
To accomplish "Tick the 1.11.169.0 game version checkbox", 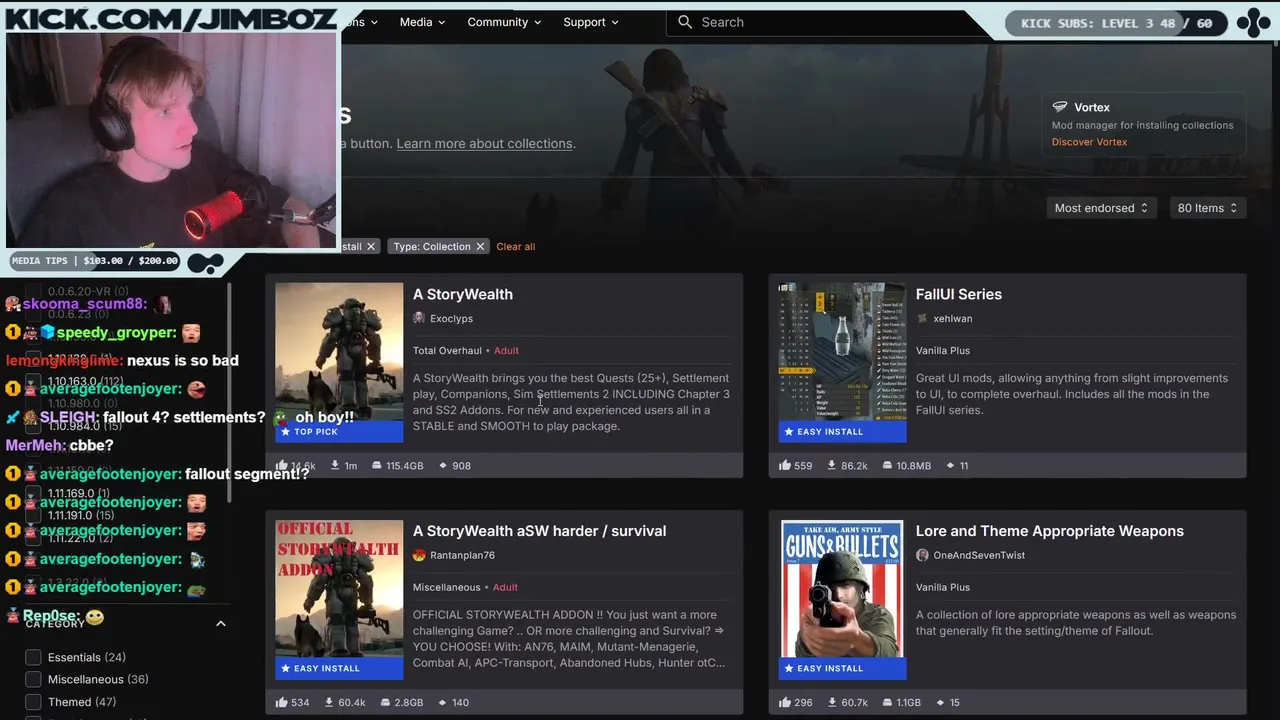I will click(33, 493).
